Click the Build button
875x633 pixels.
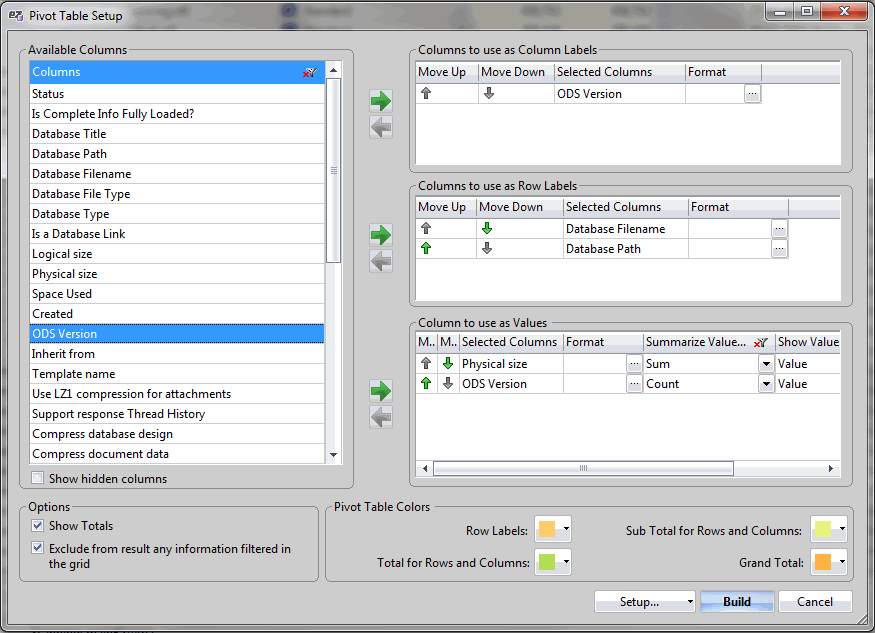click(x=736, y=601)
